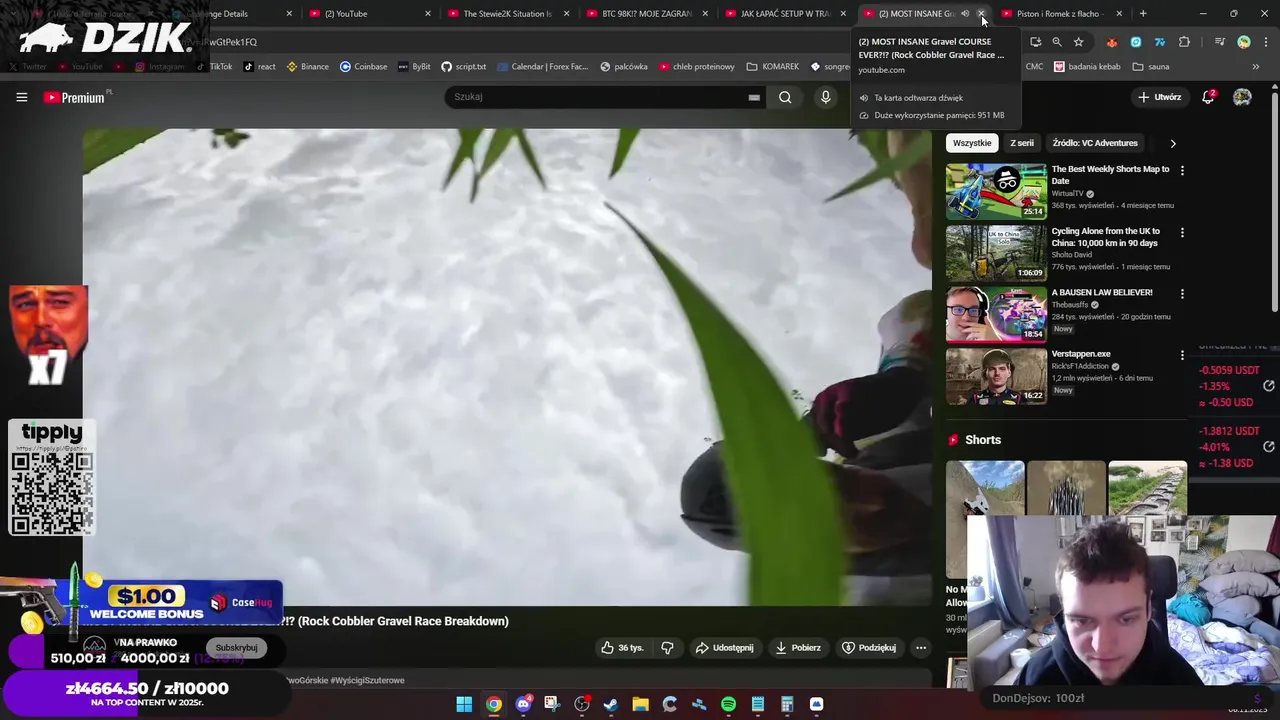Expand hidden bookmarks with double chevron
The image size is (1280, 720).
[1256, 67]
